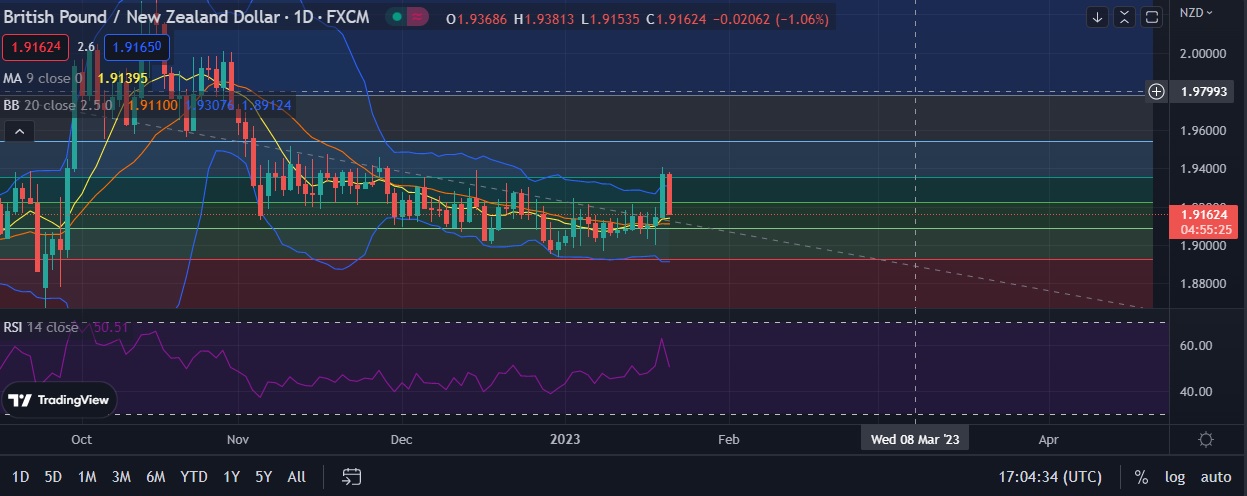This screenshot has width=1247, height=496.
Task: Toggle the green market status dot
Action: (x=398, y=18)
